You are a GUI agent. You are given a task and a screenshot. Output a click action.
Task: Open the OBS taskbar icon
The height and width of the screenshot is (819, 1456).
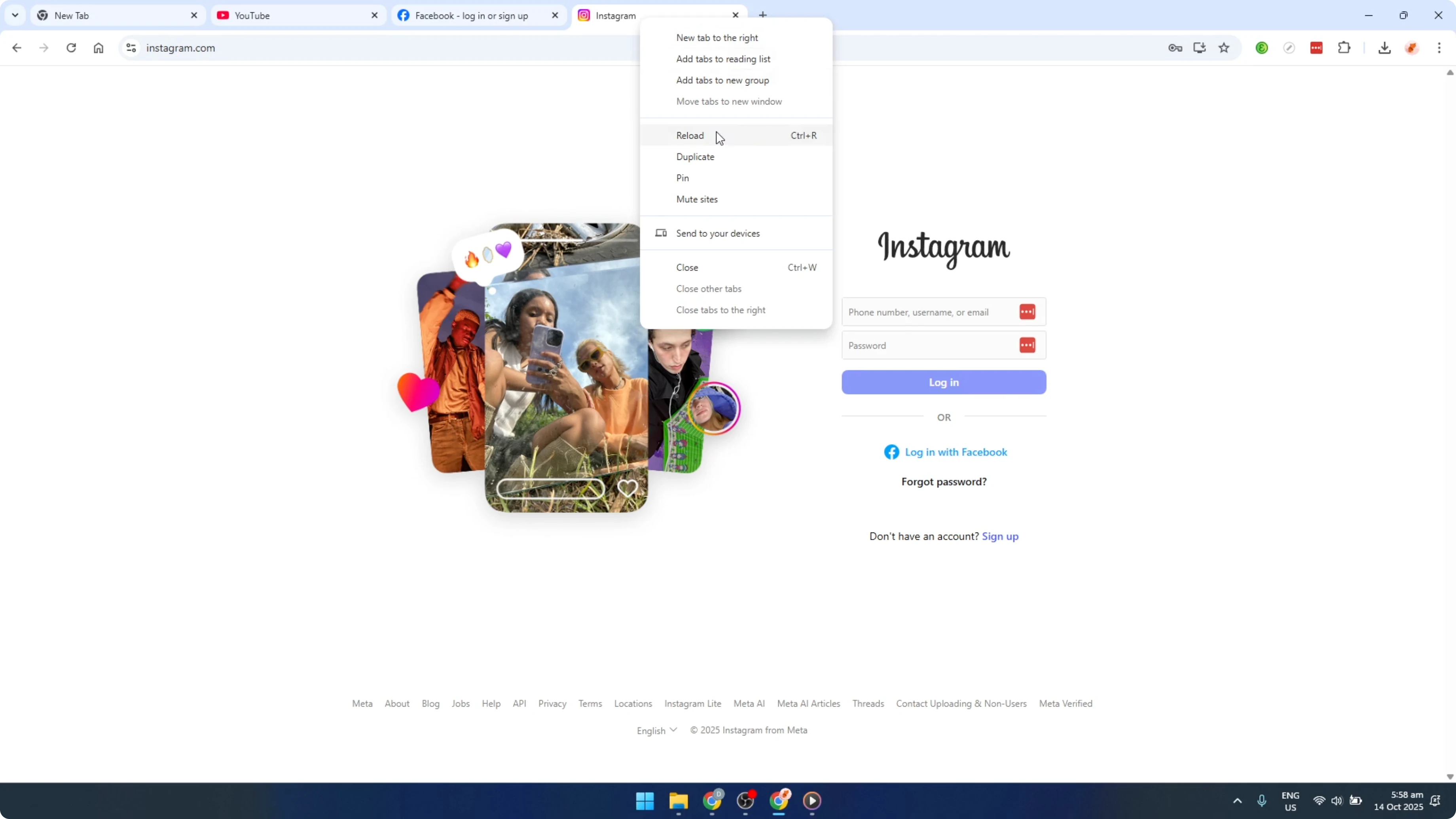click(x=745, y=801)
